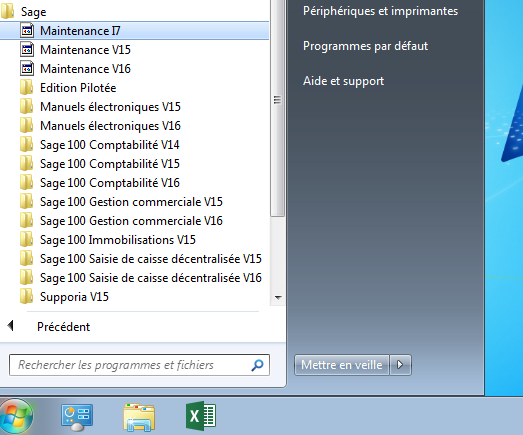Click the Saisie de caisse décentralisée V15 folder icon

pos(26,259)
